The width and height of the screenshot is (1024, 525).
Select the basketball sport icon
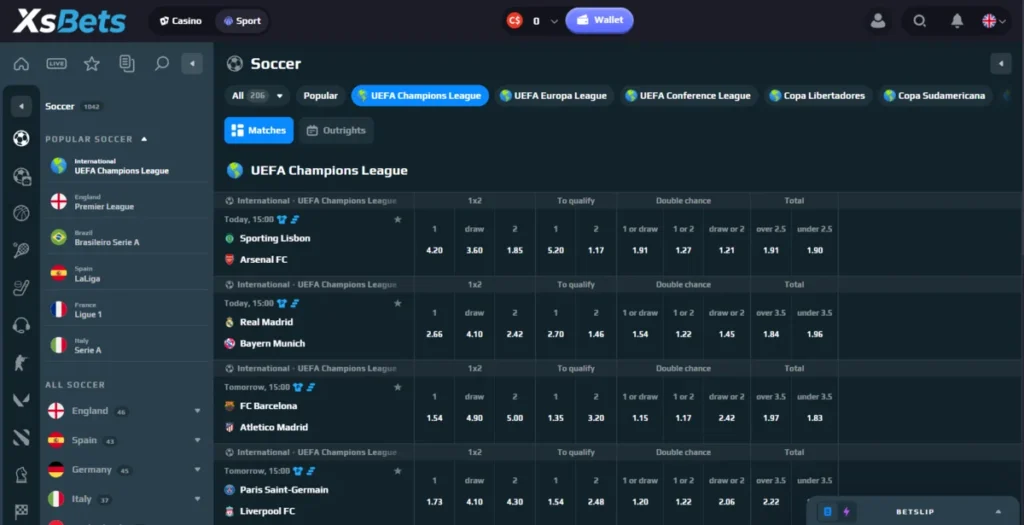click(21, 213)
